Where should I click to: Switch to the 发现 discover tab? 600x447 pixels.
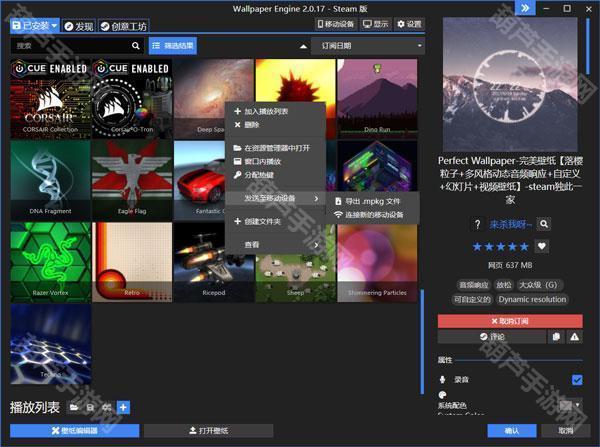click(x=79, y=26)
